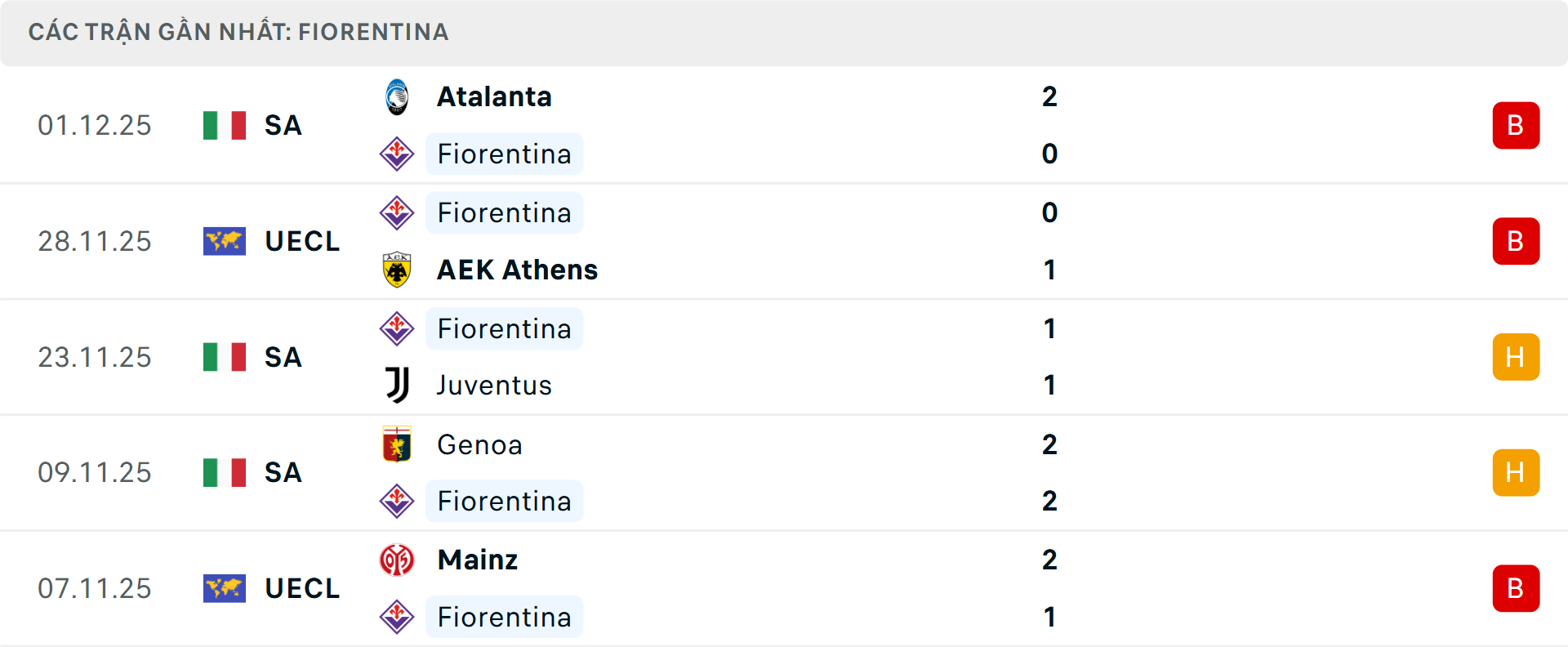Click the SA league label for 23.11.25
This screenshot has height=647, width=1568.
282,357
